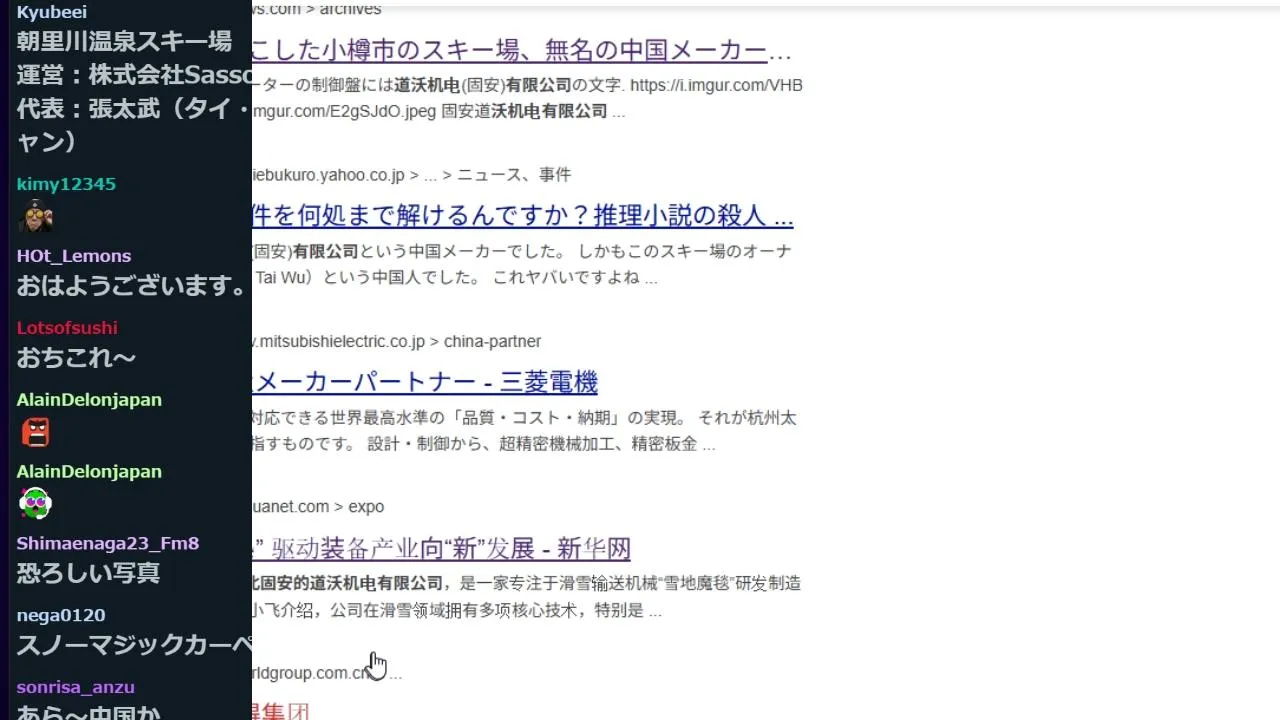1280x720 pixels.
Task: Click the chat username Kyubeei
Action: tap(51, 12)
